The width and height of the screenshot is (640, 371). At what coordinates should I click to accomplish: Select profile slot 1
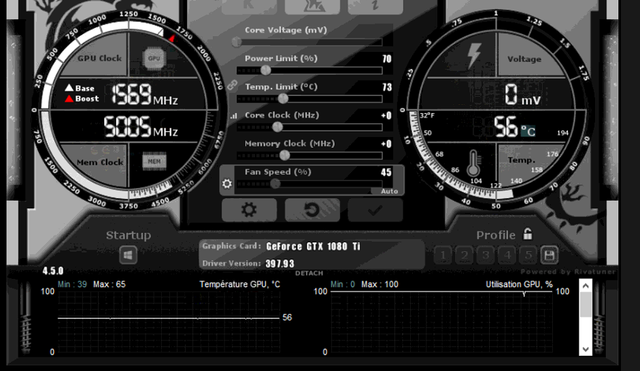tap(443, 255)
